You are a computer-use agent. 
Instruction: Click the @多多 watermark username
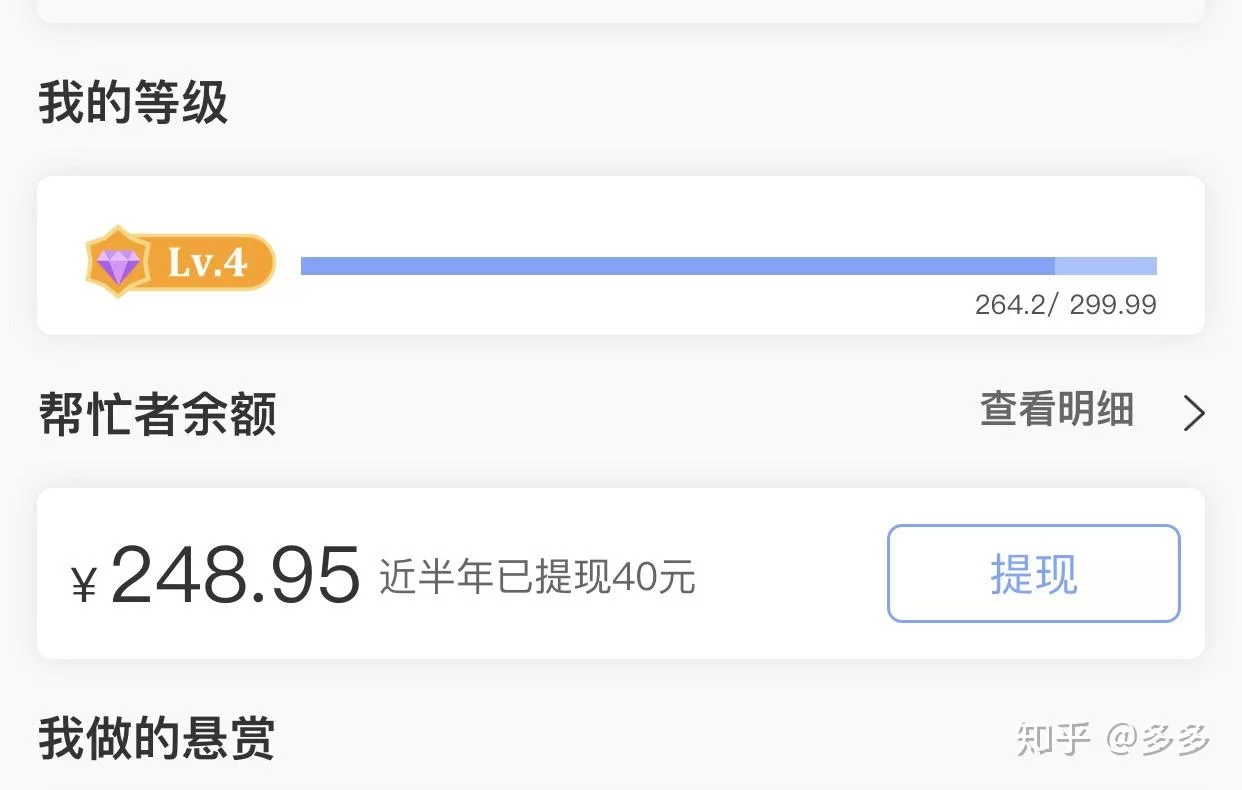click(1158, 739)
